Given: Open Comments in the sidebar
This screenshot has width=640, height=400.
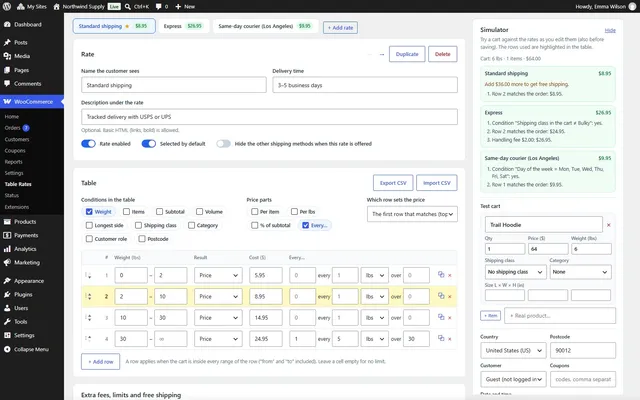Looking at the screenshot, I should (x=27, y=84).
